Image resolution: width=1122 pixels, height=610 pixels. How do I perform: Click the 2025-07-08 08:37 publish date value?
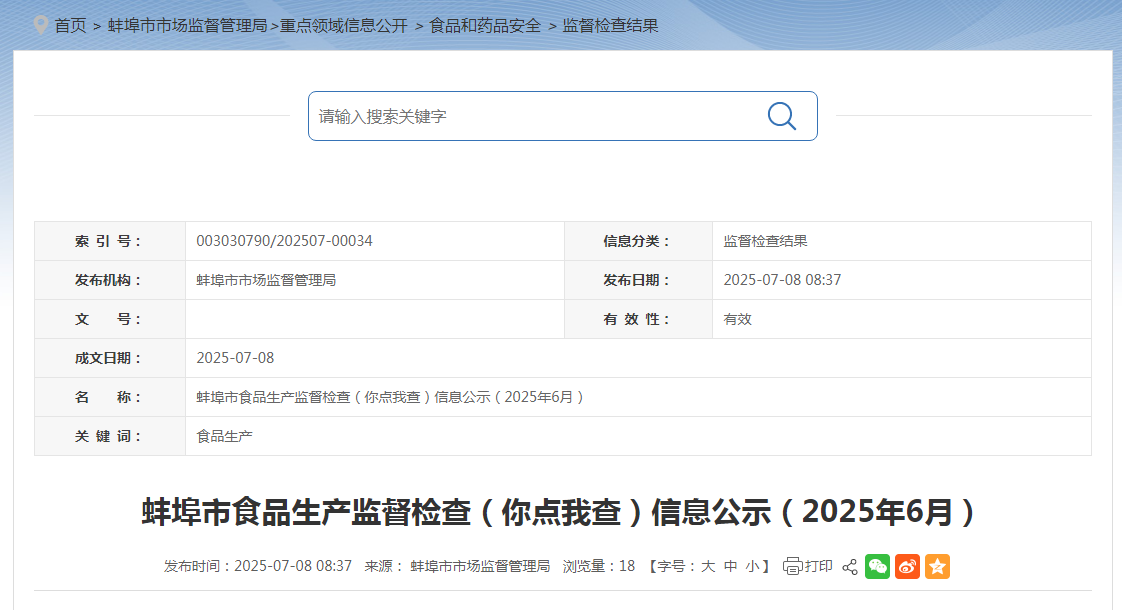(782, 280)
